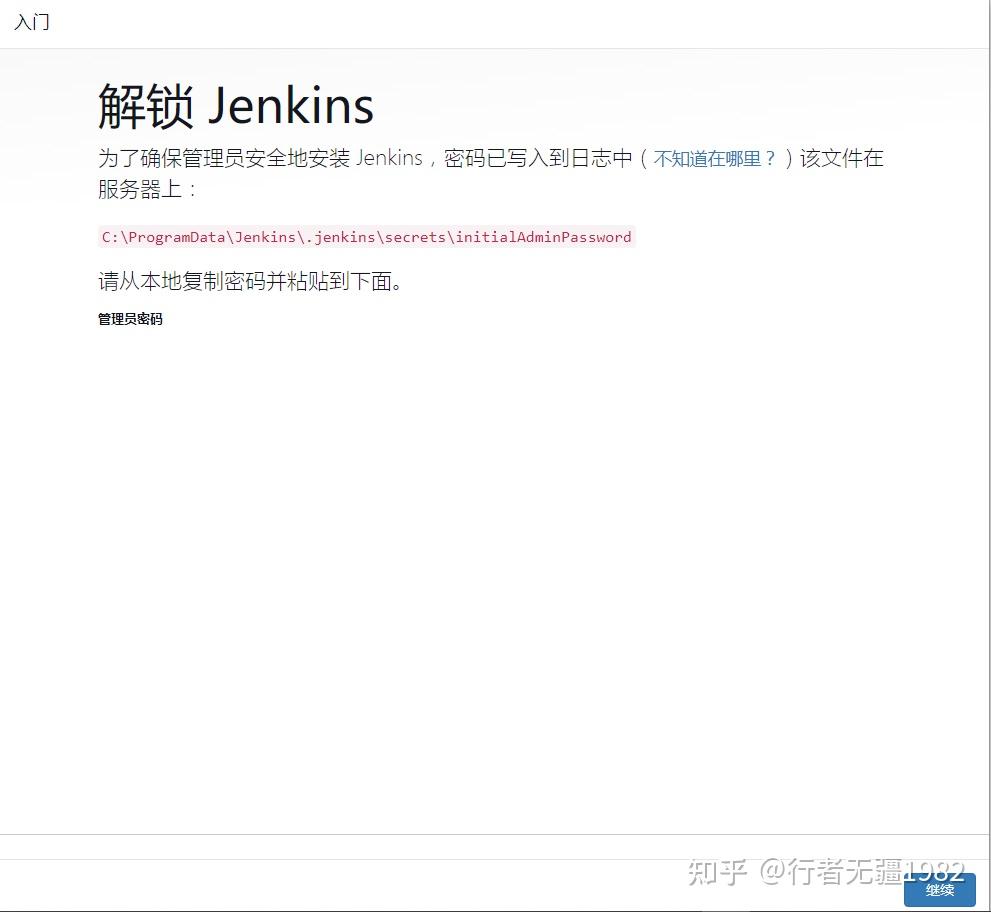This screenshot has width=991, height=912.
Task: Click the 解锁 Jenkins page title
Action: tap(235, 104)
